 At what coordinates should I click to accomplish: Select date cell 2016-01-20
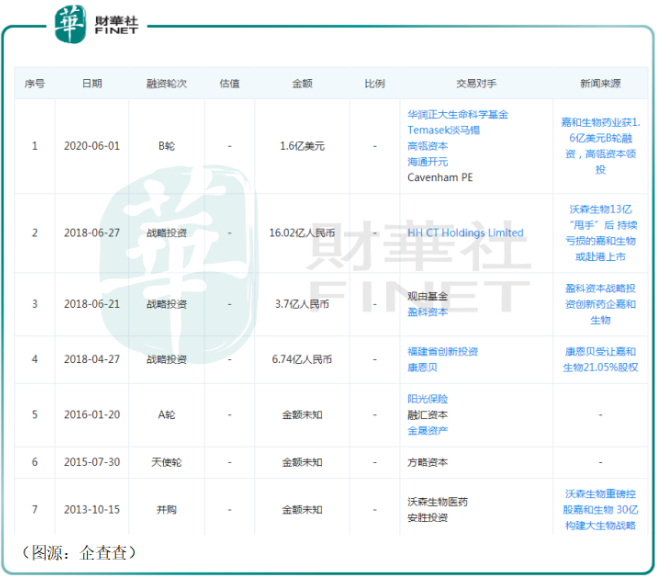[x=92, y=415]
